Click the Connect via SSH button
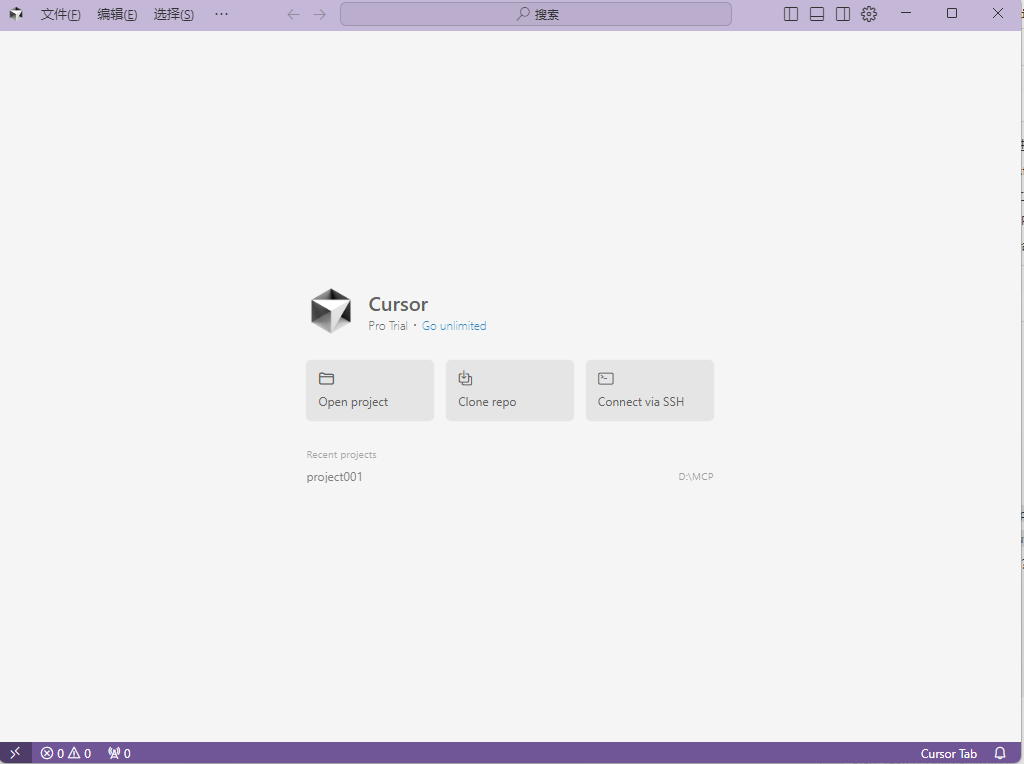The image size is (1024, 764). tap(650, 390)
